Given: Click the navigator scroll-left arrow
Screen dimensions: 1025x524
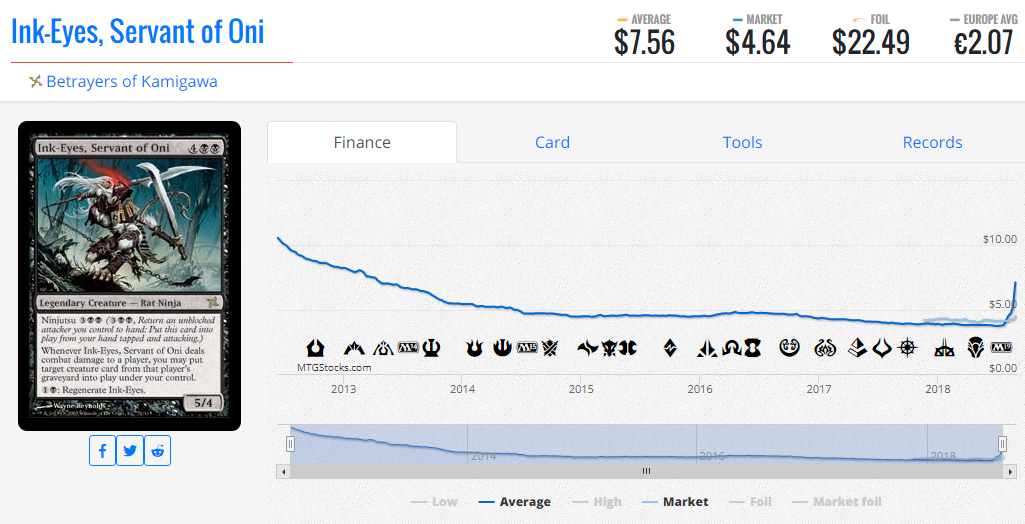Looking at the screenshot, I should coord(283,471).
